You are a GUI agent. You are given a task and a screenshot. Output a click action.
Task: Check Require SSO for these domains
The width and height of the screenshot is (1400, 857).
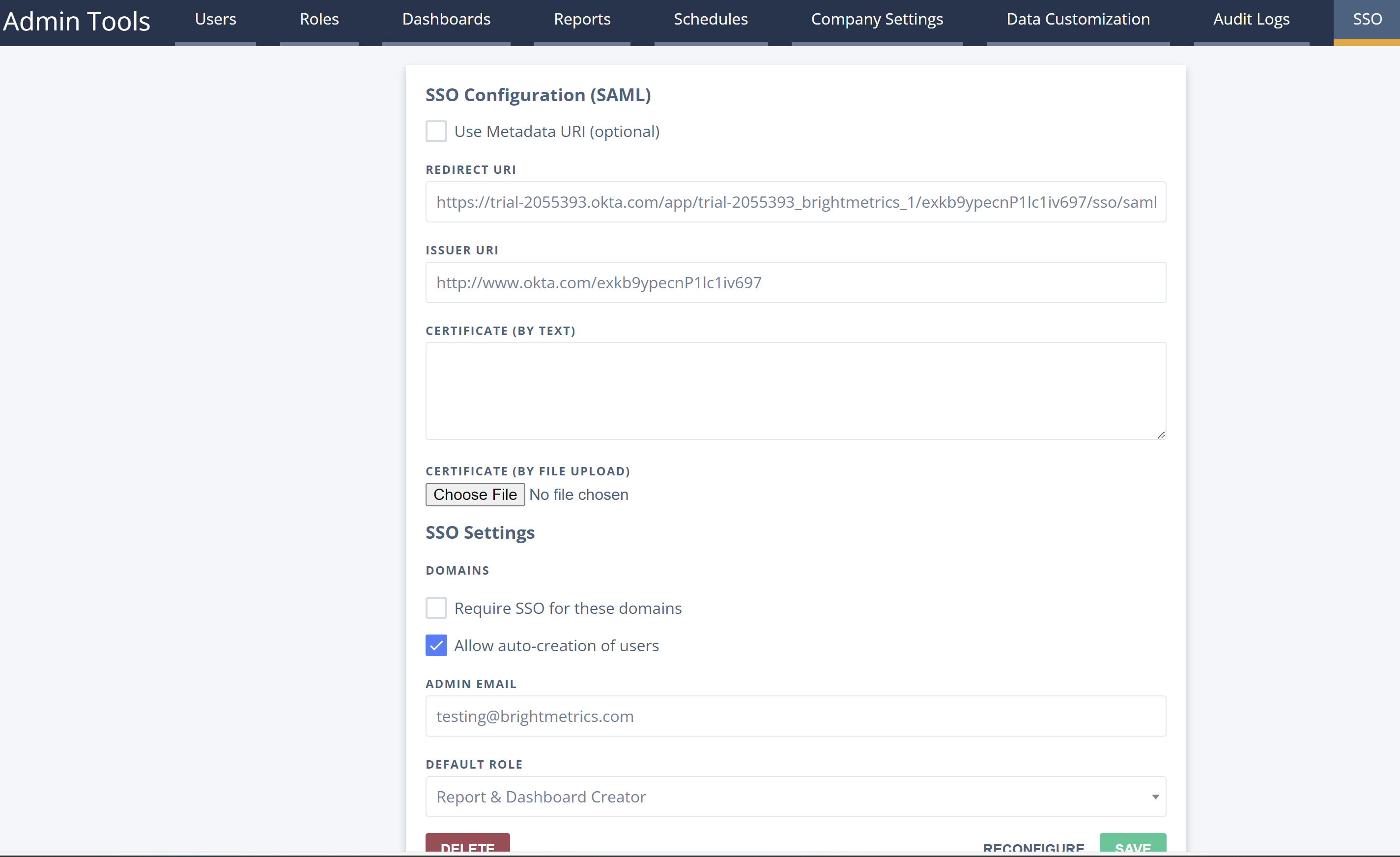click(436, 608)
